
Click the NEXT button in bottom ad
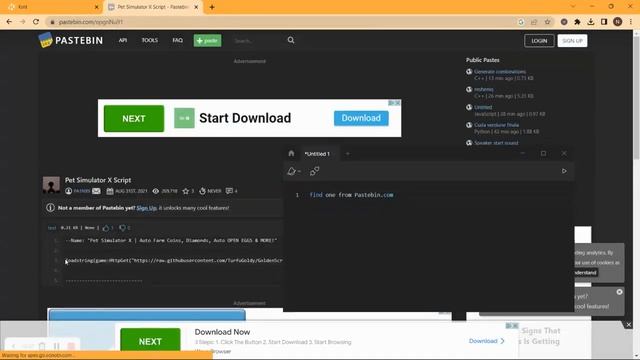(x=150, y=341)
